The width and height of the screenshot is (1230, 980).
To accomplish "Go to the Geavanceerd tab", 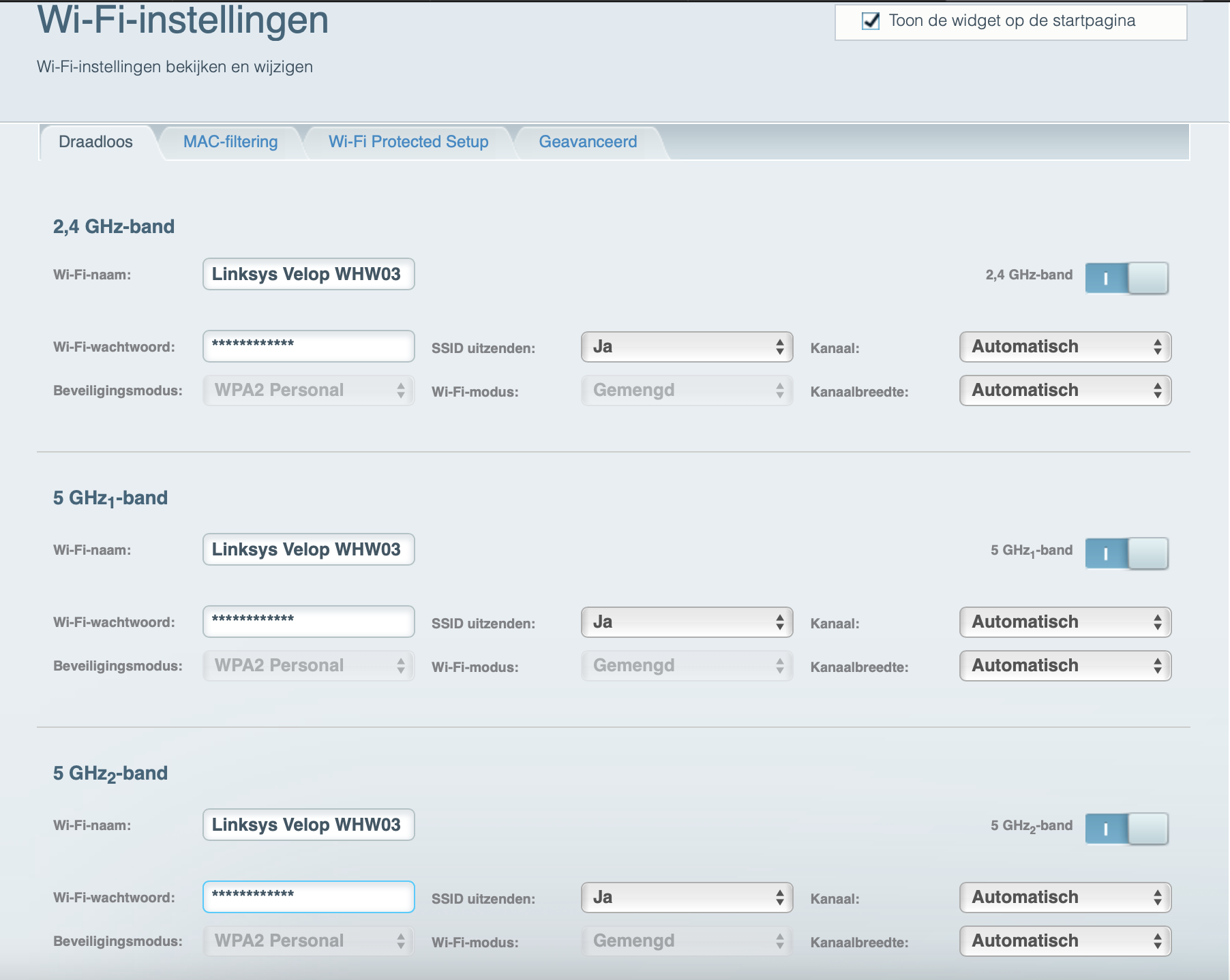I will pos(588,142).
